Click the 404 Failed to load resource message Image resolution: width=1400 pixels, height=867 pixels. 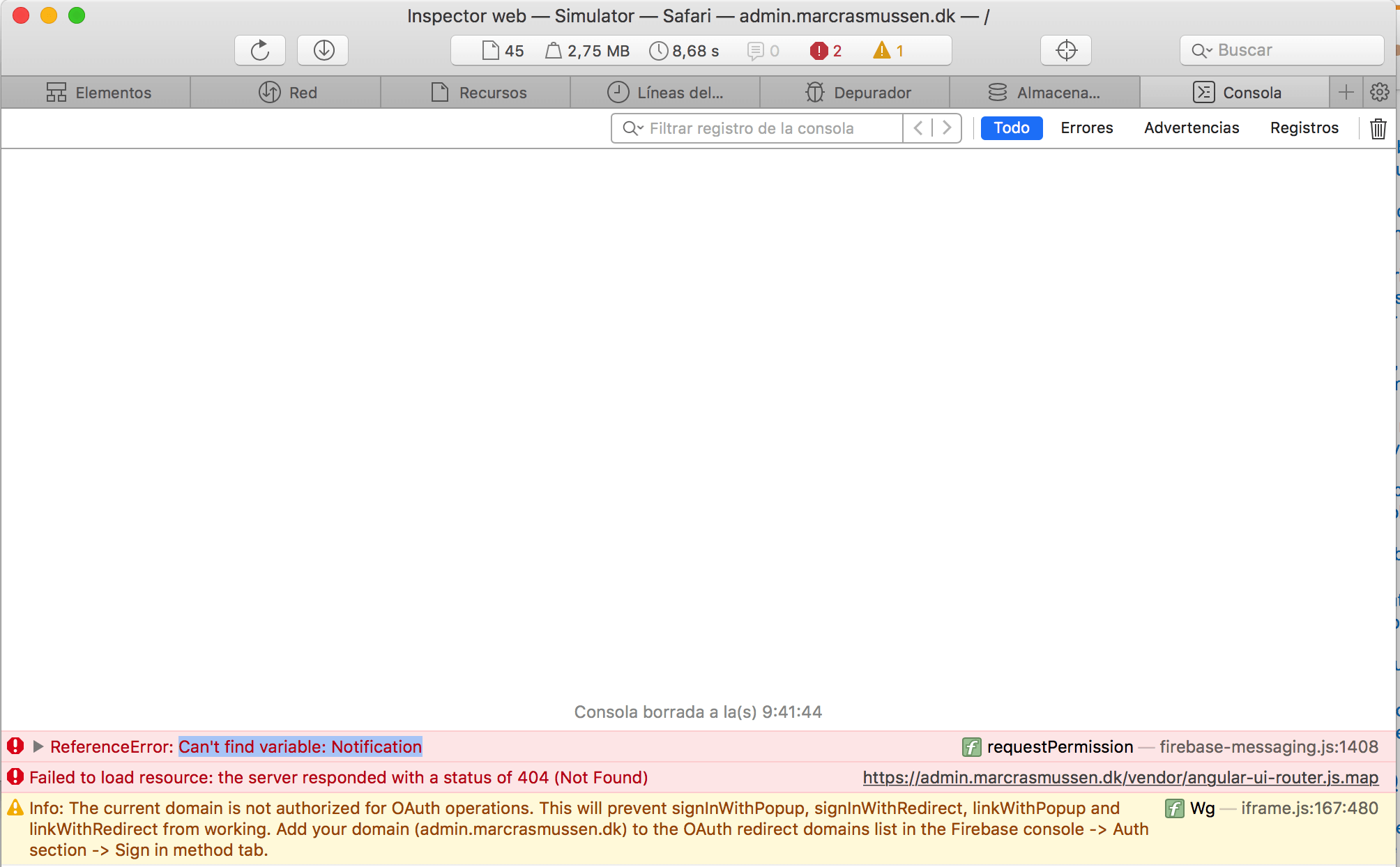339,778
